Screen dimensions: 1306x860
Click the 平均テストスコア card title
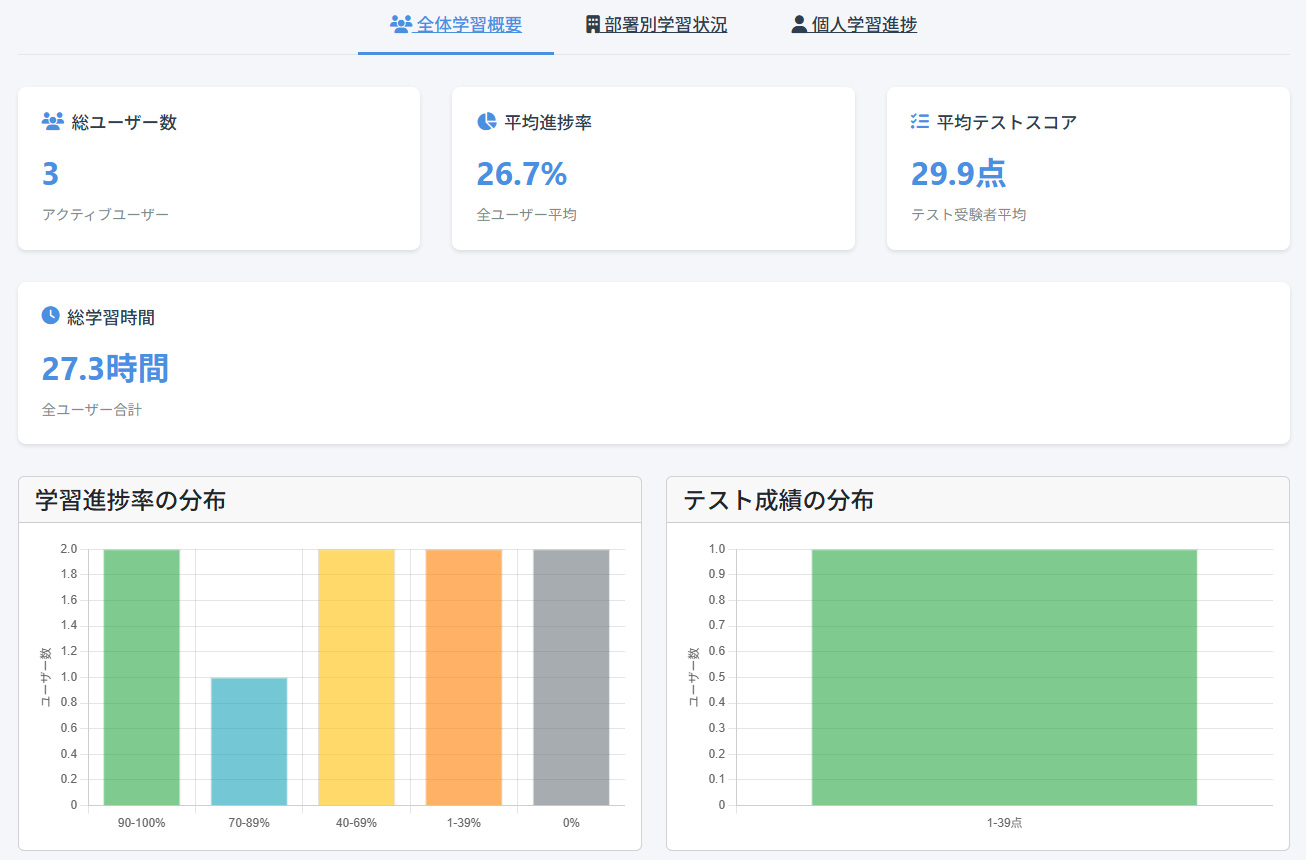[1007, 123]
